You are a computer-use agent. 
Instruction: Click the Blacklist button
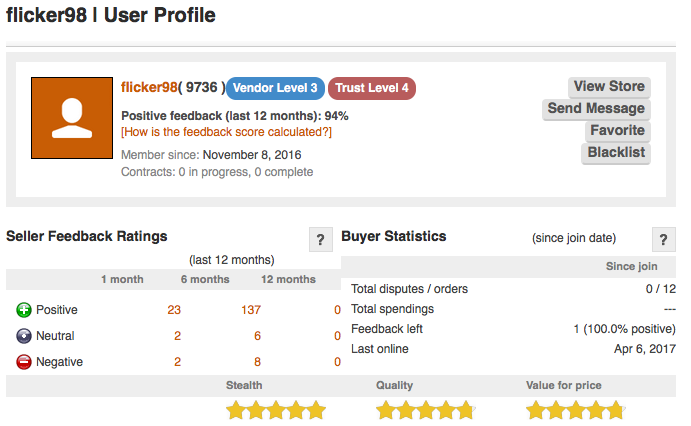616,153
